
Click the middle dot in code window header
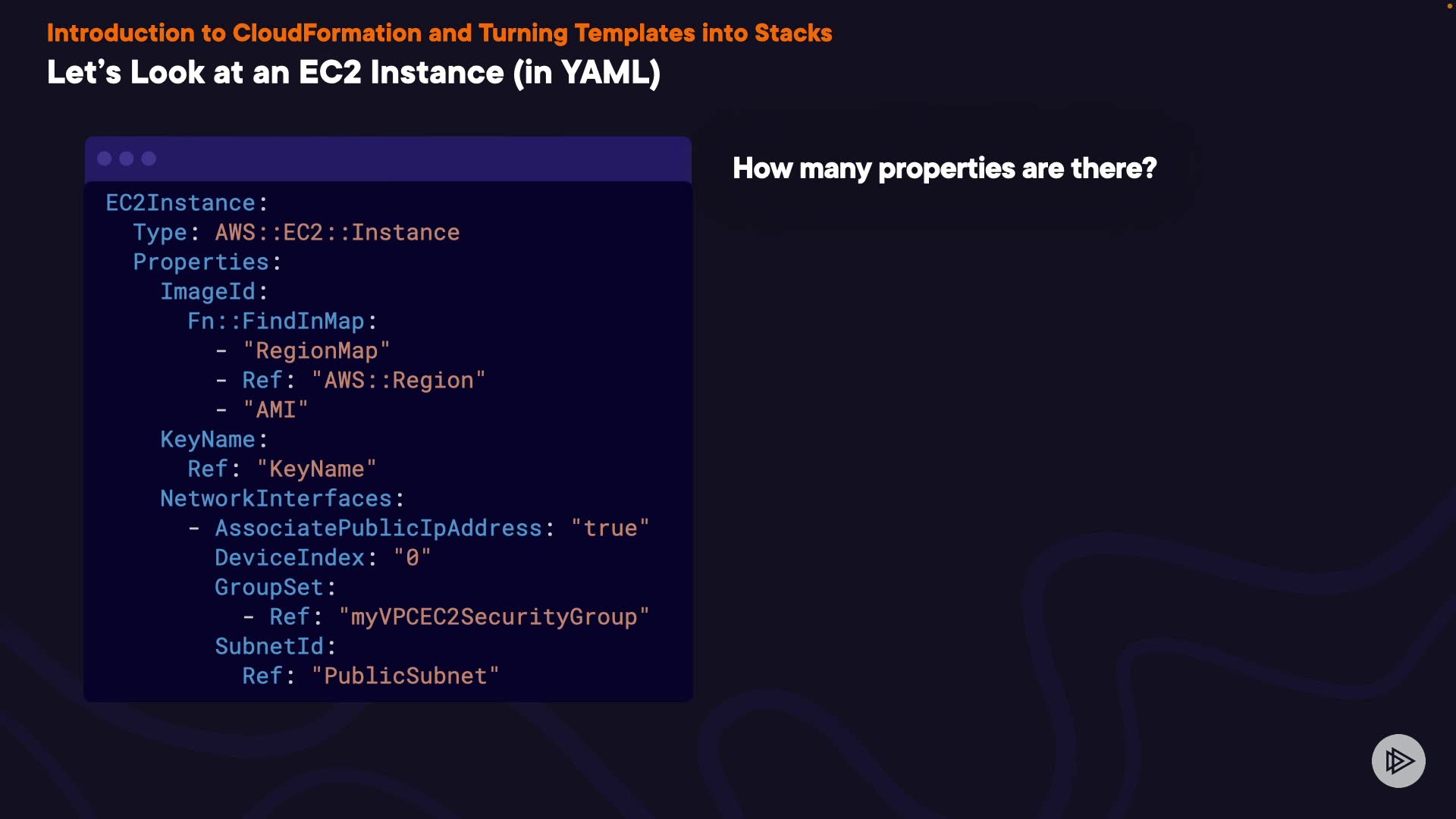(127, 158)
